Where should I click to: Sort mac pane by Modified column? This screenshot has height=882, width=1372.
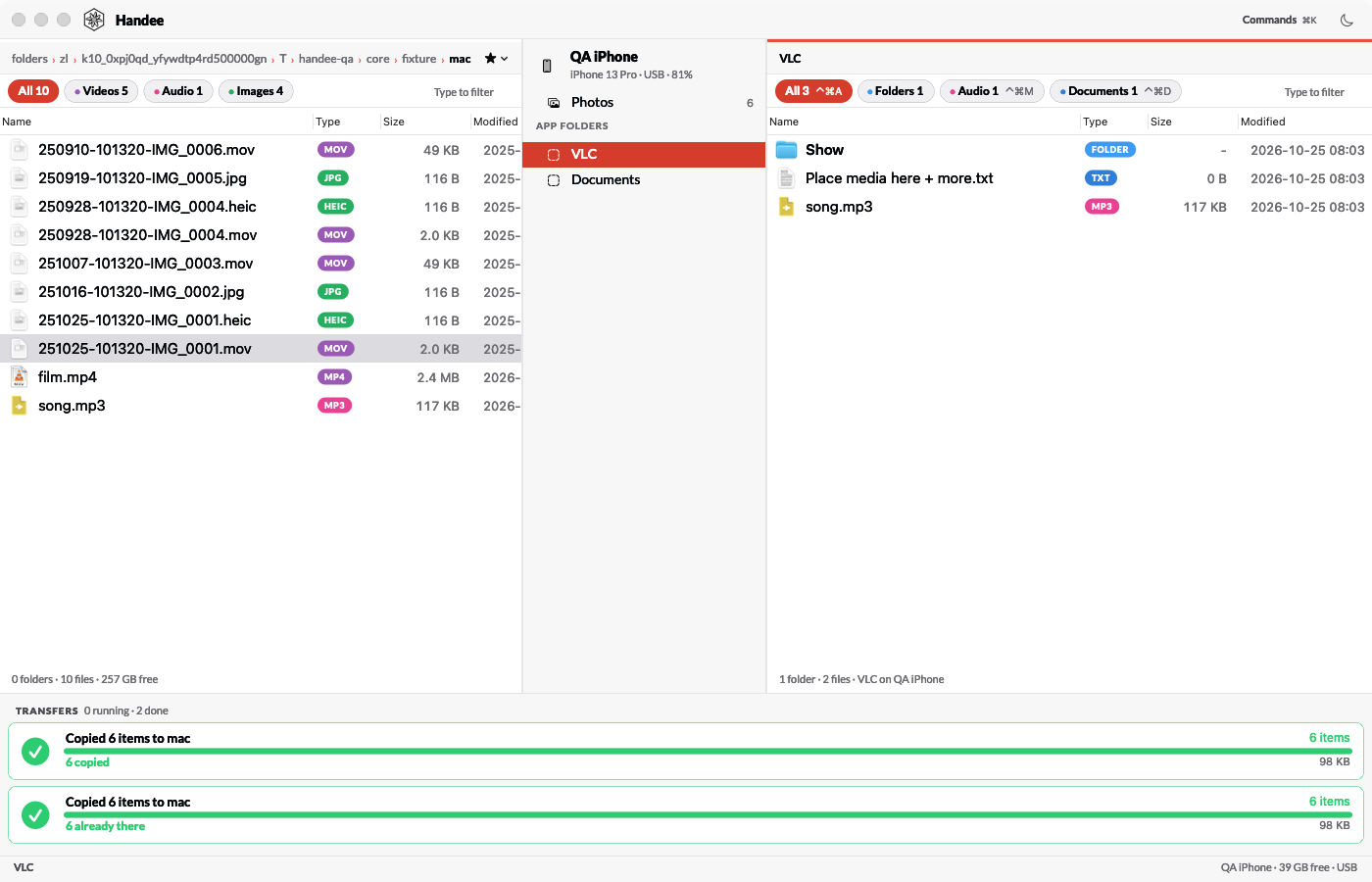pos(495,122)
